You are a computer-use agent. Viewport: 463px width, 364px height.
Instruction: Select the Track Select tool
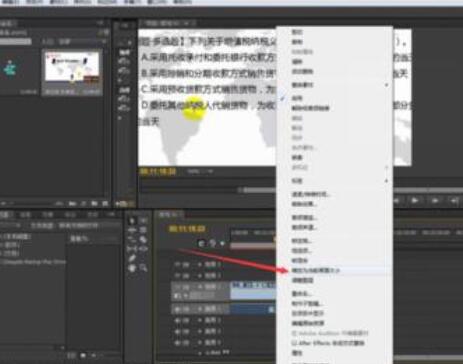pyautogui.click(x=144, y=221)
